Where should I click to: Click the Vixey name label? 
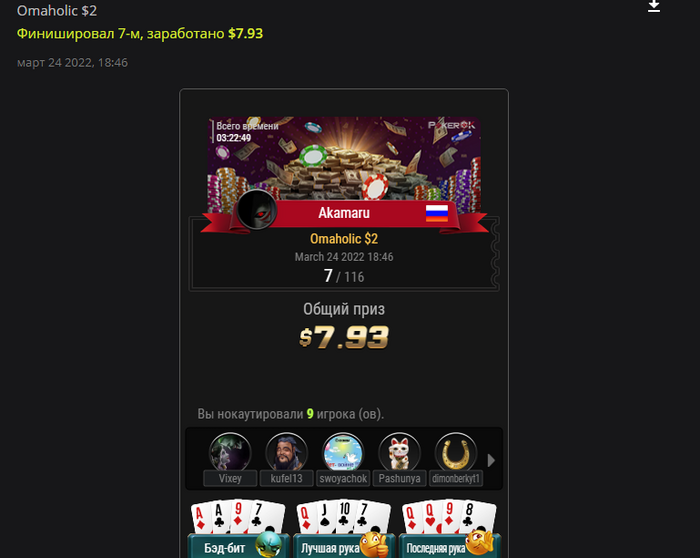pos(230,479)
